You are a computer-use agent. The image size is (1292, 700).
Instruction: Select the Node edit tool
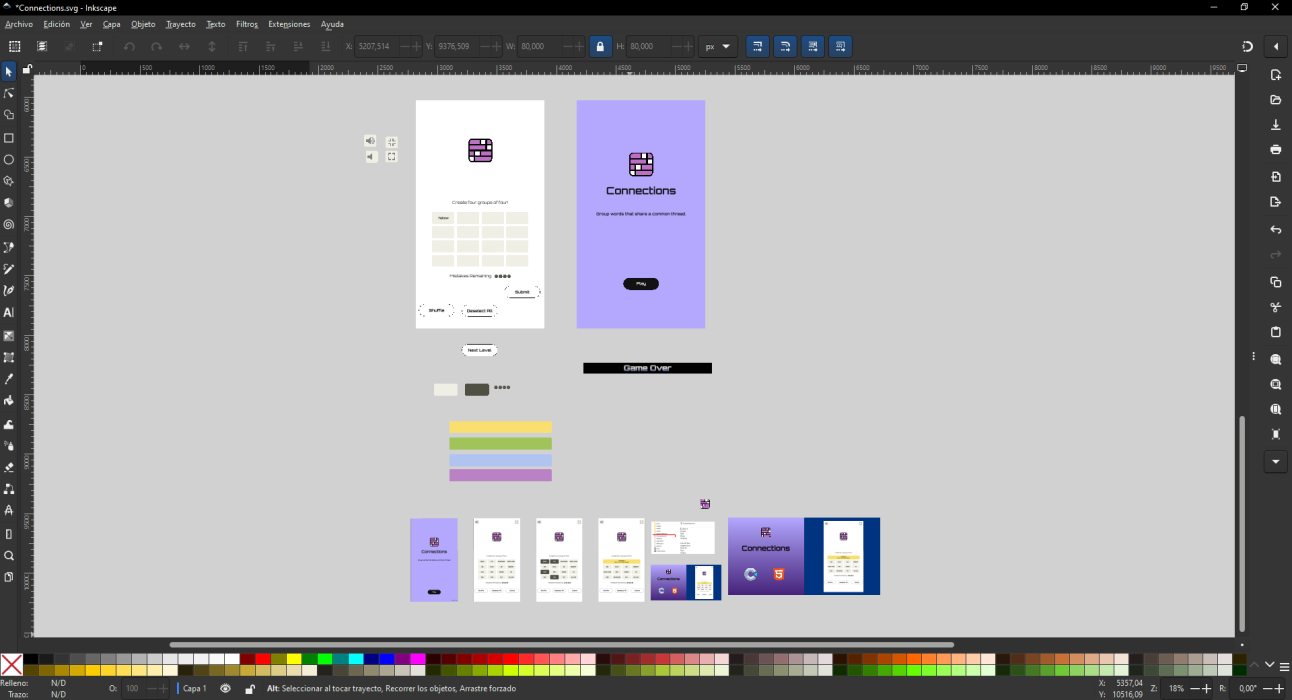click(9, 93)
